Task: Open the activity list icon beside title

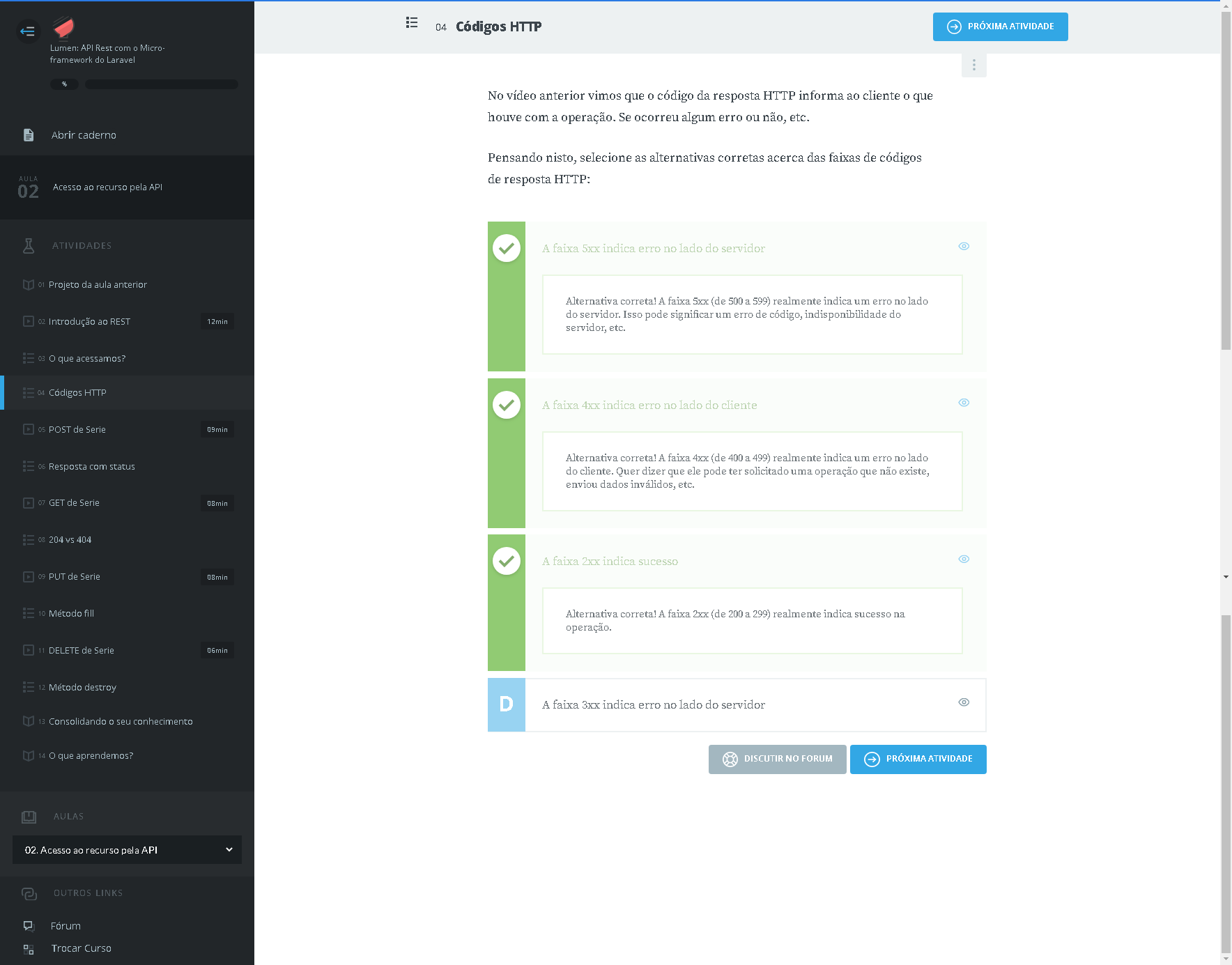Action: point(412,23)
